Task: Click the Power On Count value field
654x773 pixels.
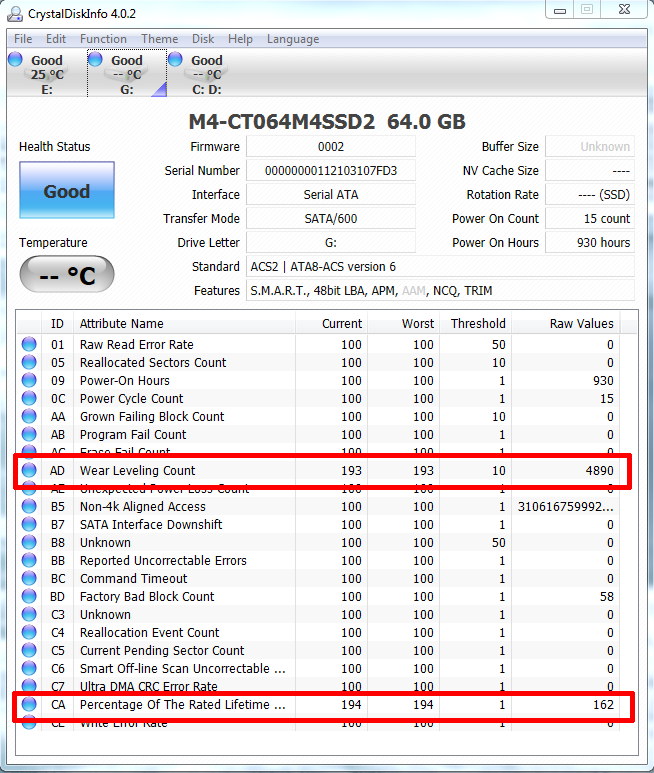Action: click(x=590, y=218)
